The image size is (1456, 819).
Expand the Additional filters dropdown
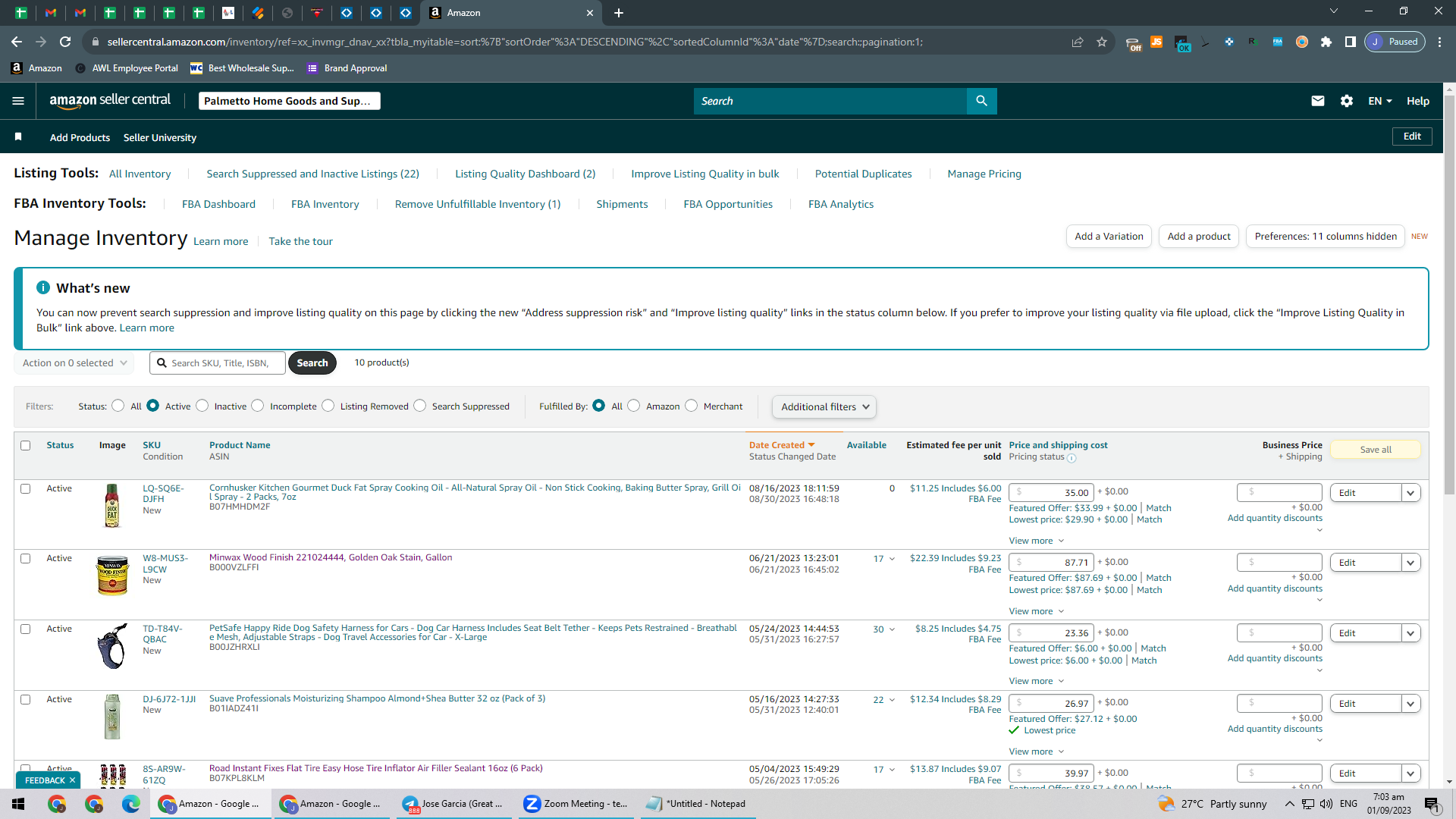point(824,407)
